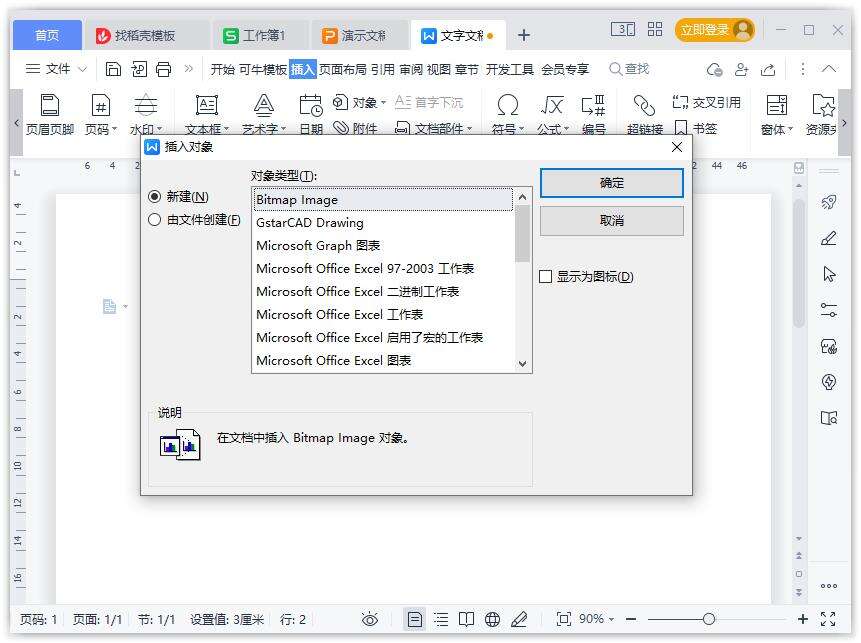Click the zoom slider handle
The image size is (861, 643).
(708, 619)
